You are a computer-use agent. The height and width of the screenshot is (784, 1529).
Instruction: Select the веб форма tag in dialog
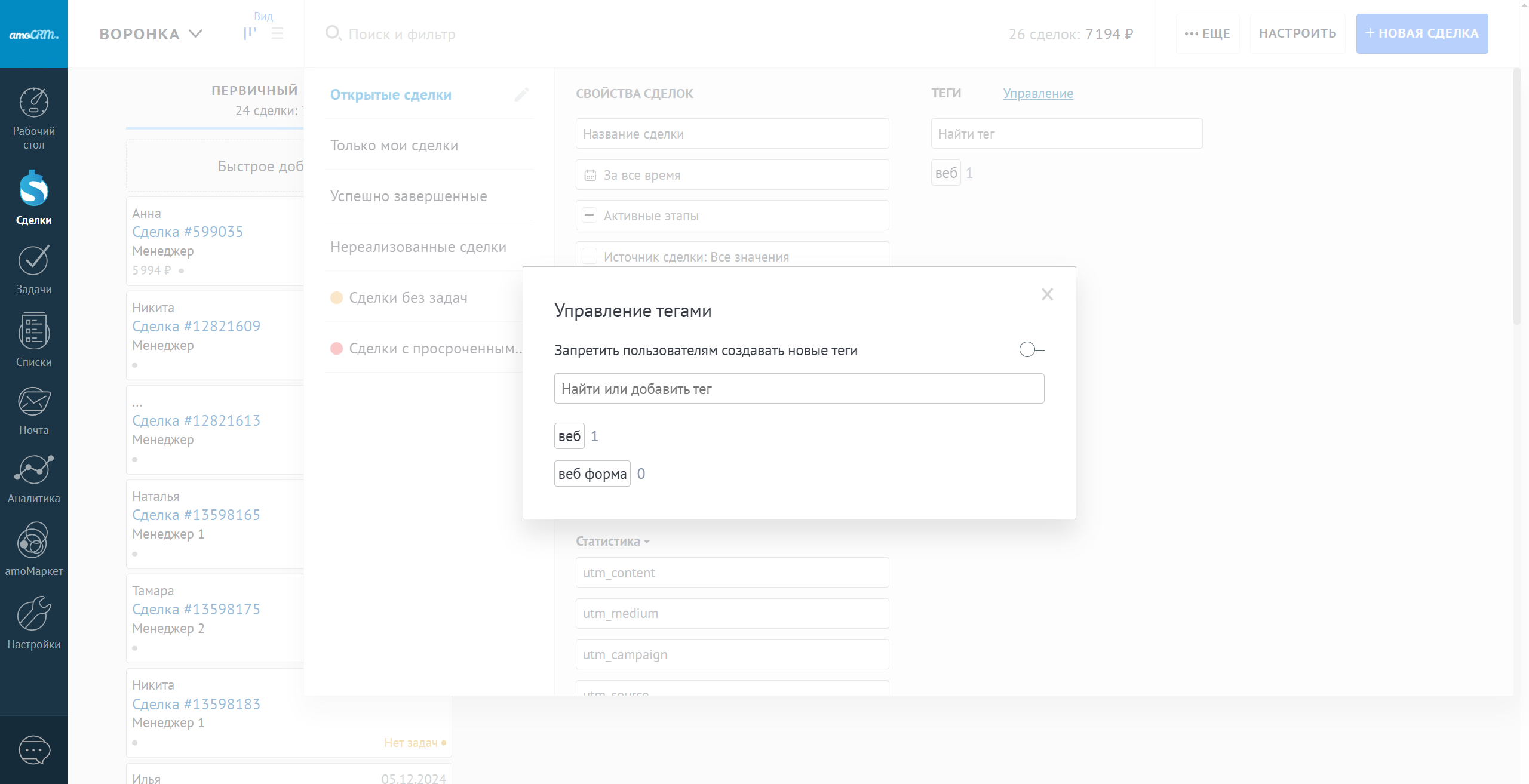point(592,474)
